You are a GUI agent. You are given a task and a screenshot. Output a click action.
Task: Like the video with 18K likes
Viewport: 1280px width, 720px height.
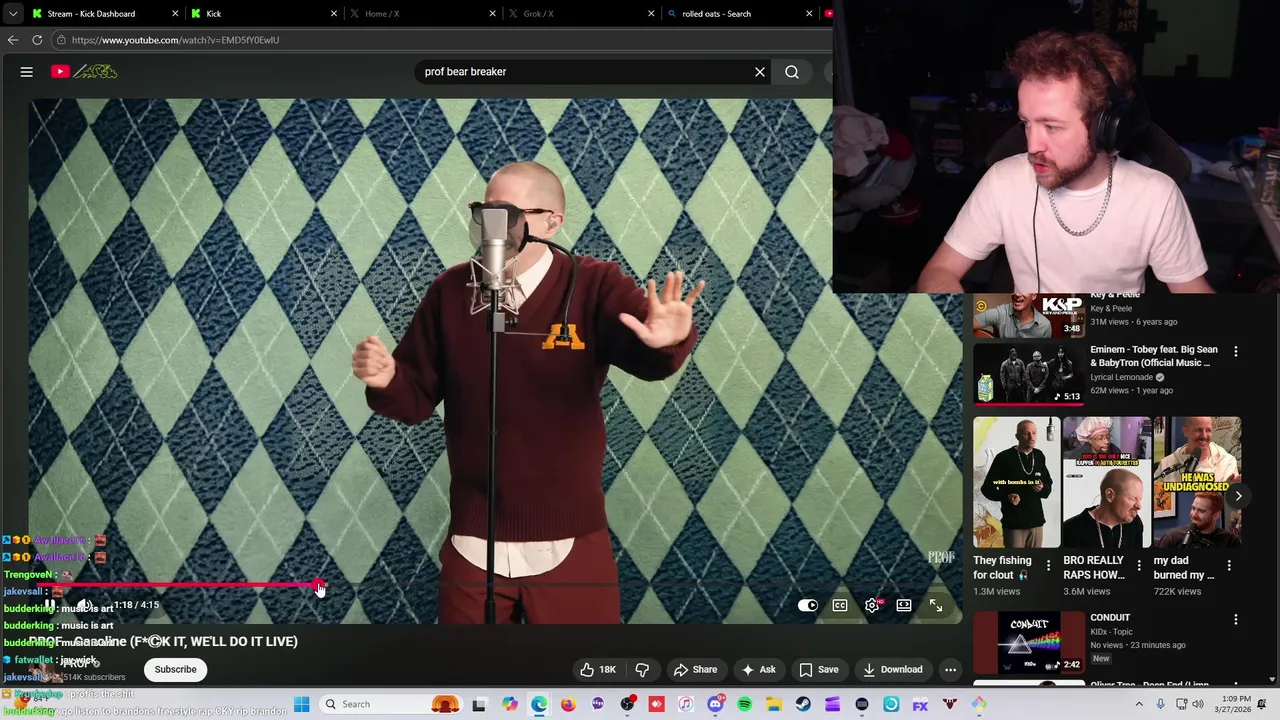[x=598, y=670]
